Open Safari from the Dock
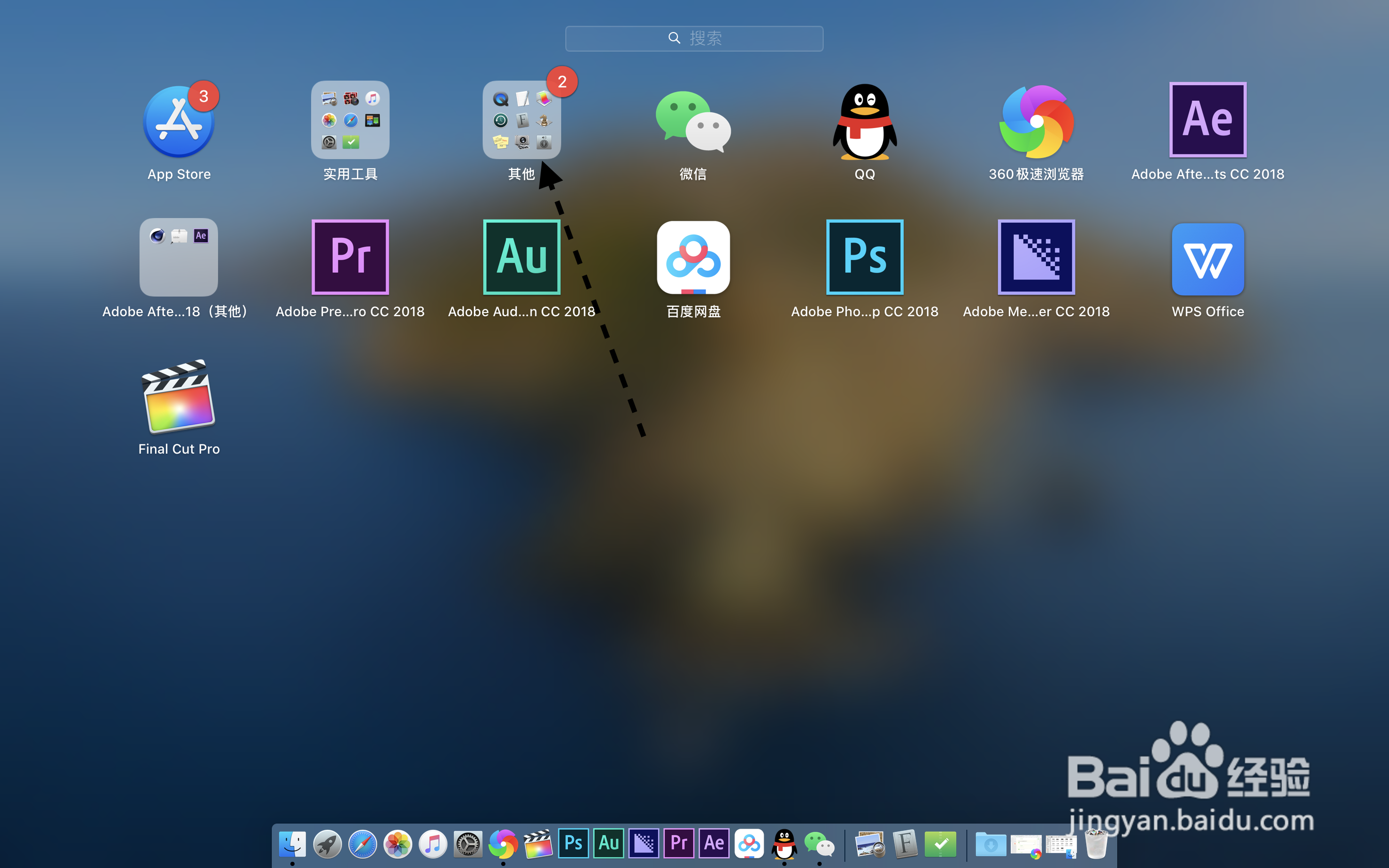 point(363,844)
